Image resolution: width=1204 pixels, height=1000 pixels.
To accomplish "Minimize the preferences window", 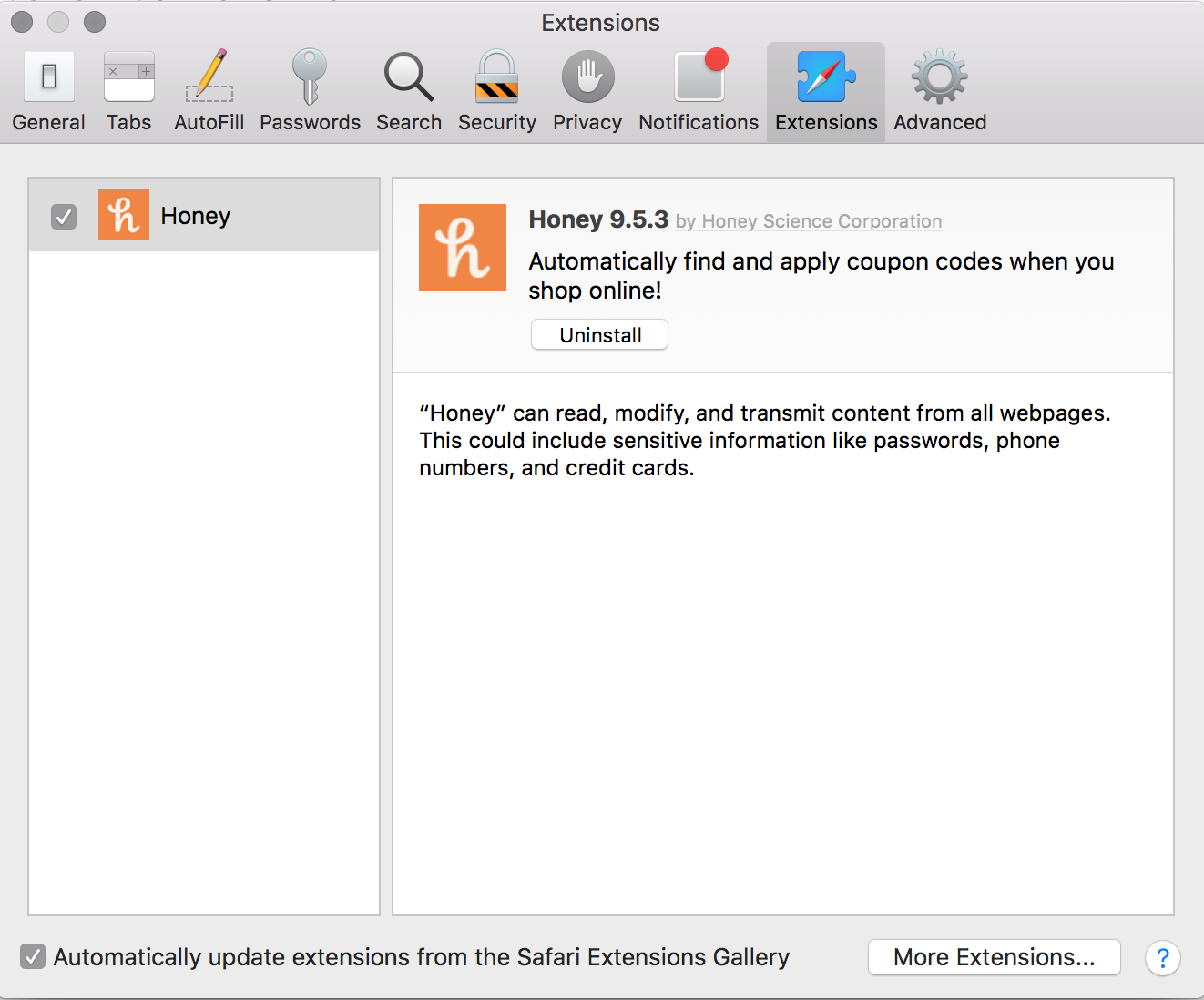I will (58, 22).
